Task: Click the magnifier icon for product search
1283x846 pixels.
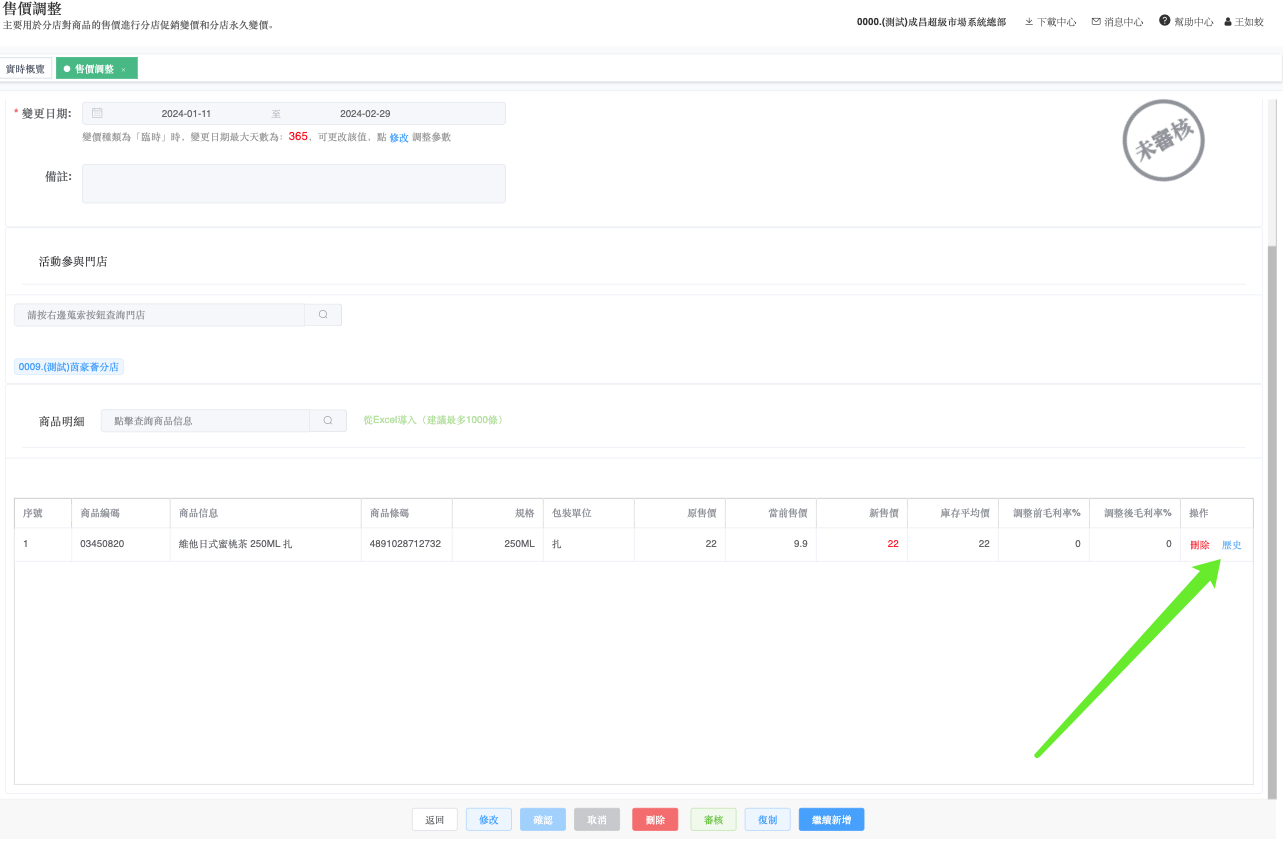Action: click(x=328, y=421)
